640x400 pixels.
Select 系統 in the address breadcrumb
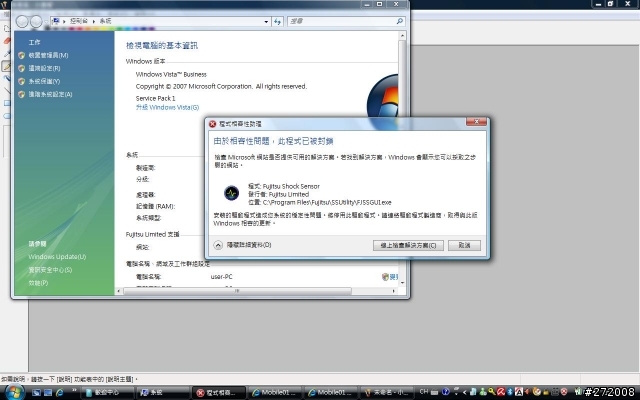coord(105,21)
